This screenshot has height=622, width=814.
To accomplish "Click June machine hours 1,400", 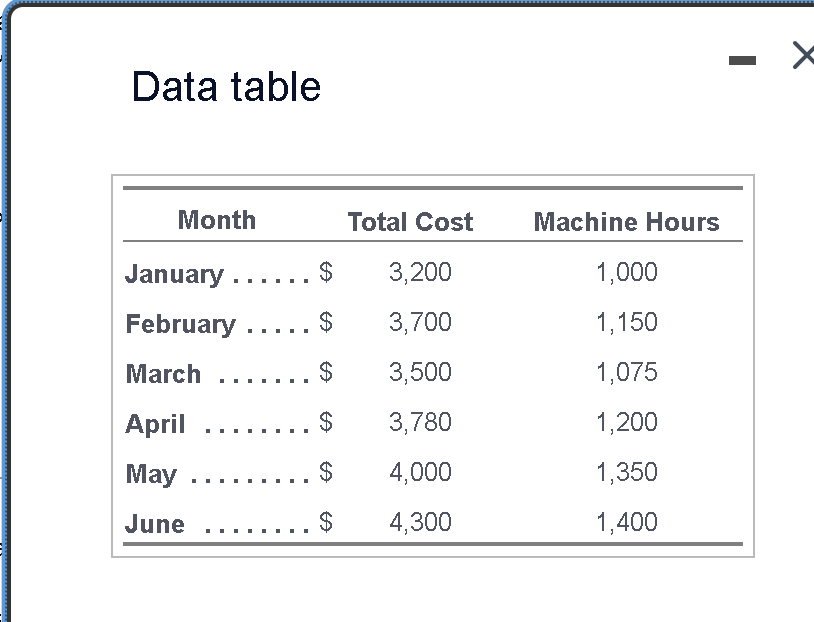I will pos(627,521).
